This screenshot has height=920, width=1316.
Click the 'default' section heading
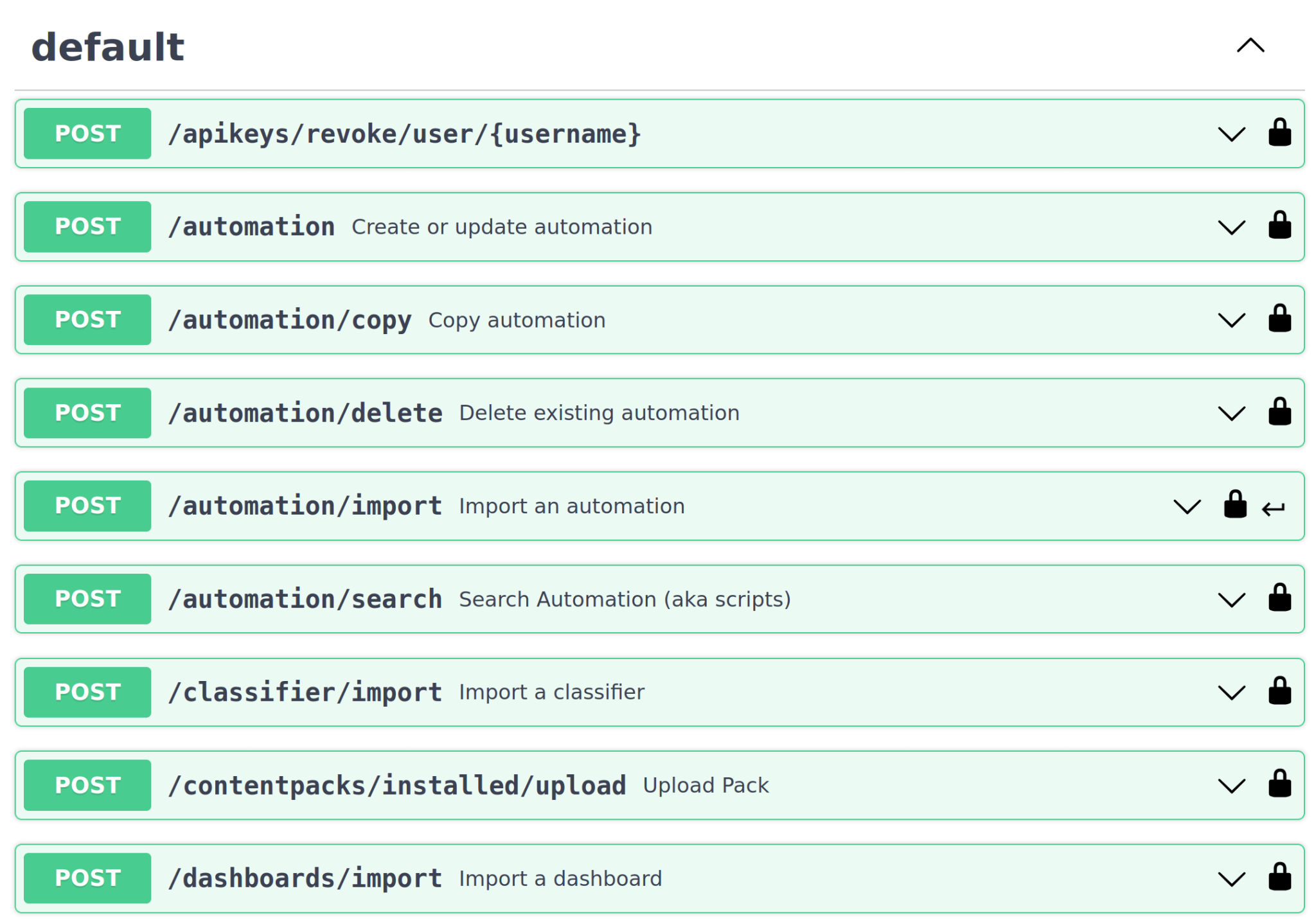[x=108, y=47]
